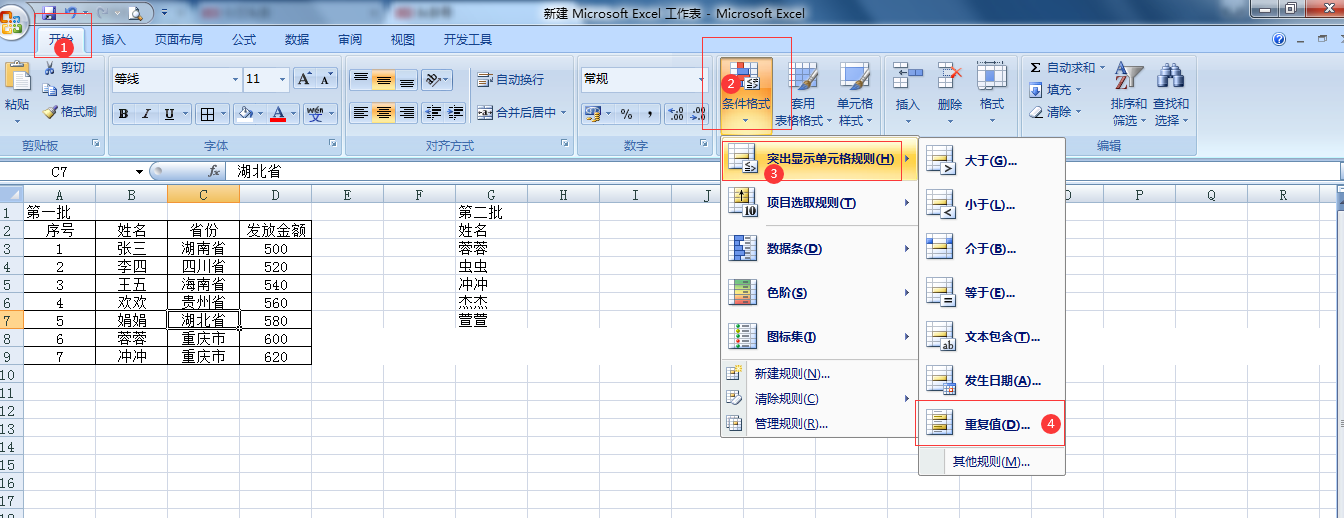Viewport: 1344px width, 518px height.
Task: Switch to the Formulas (公式) tab
Action: [244, 40]
